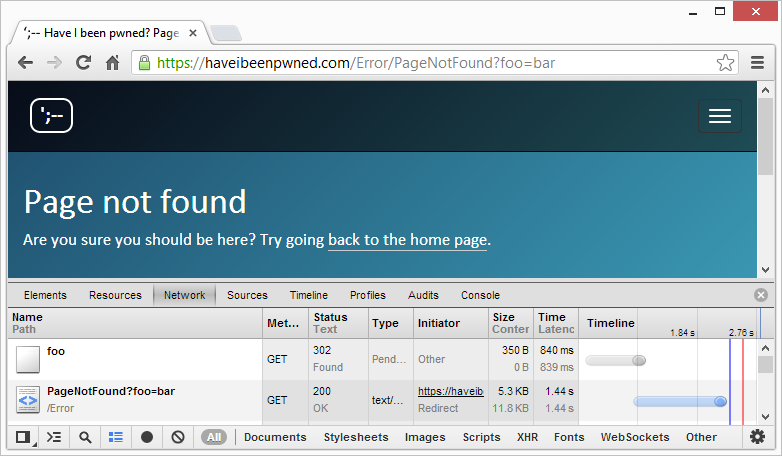Open DevTools settings gear icon
Screen dimensions: 782x456
758,437
